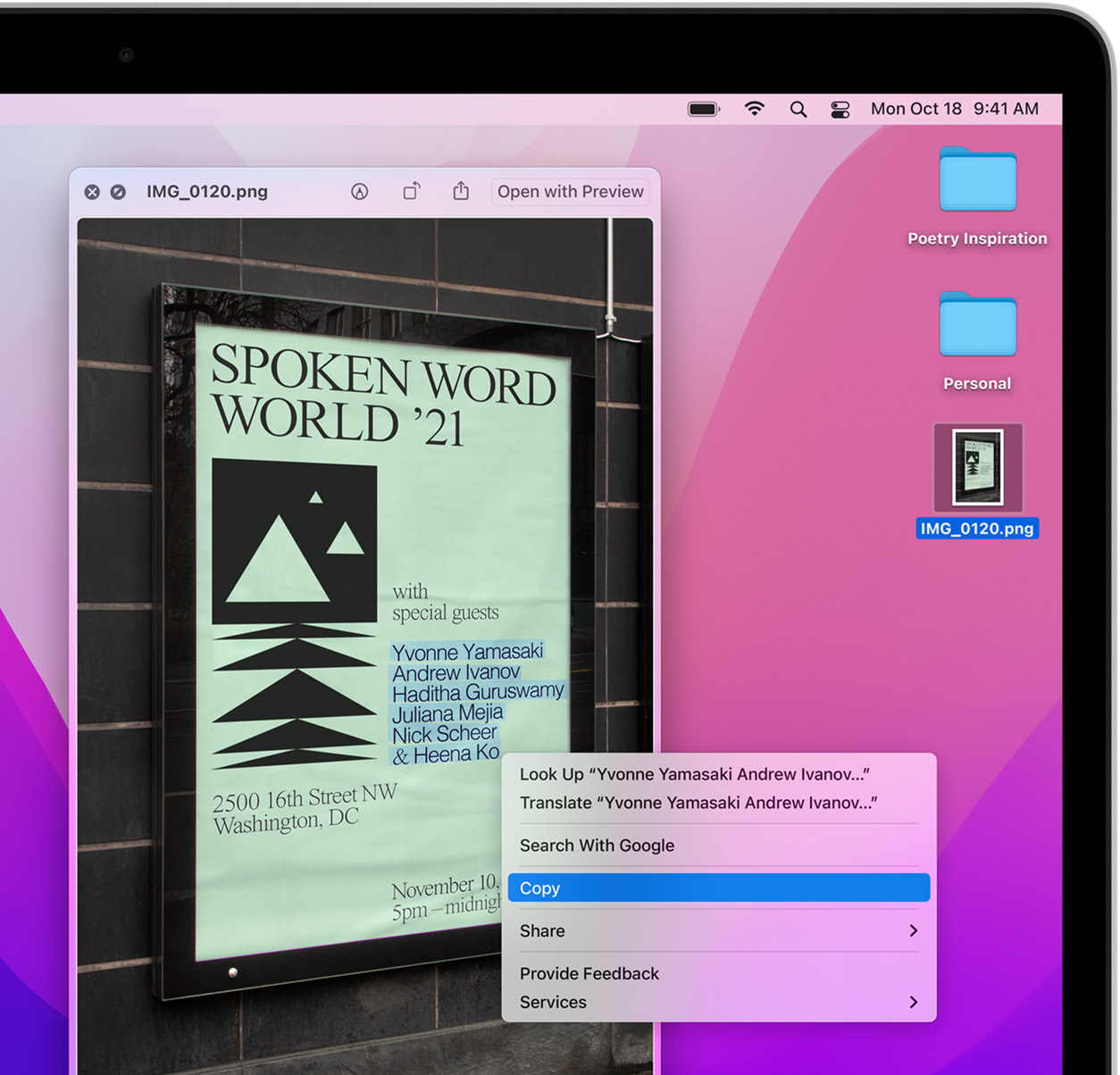
Task: Click highlighted text & Heena Ko
Action: 446,754
